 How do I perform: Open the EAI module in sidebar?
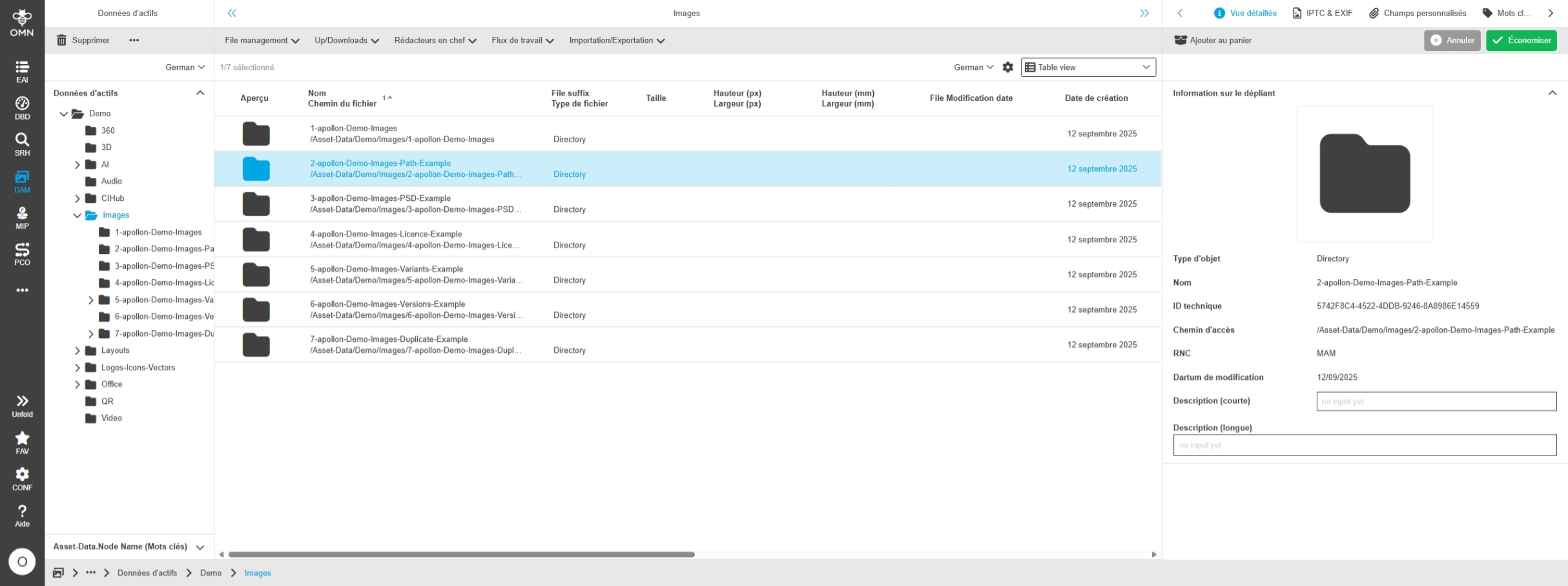(22, 71)
